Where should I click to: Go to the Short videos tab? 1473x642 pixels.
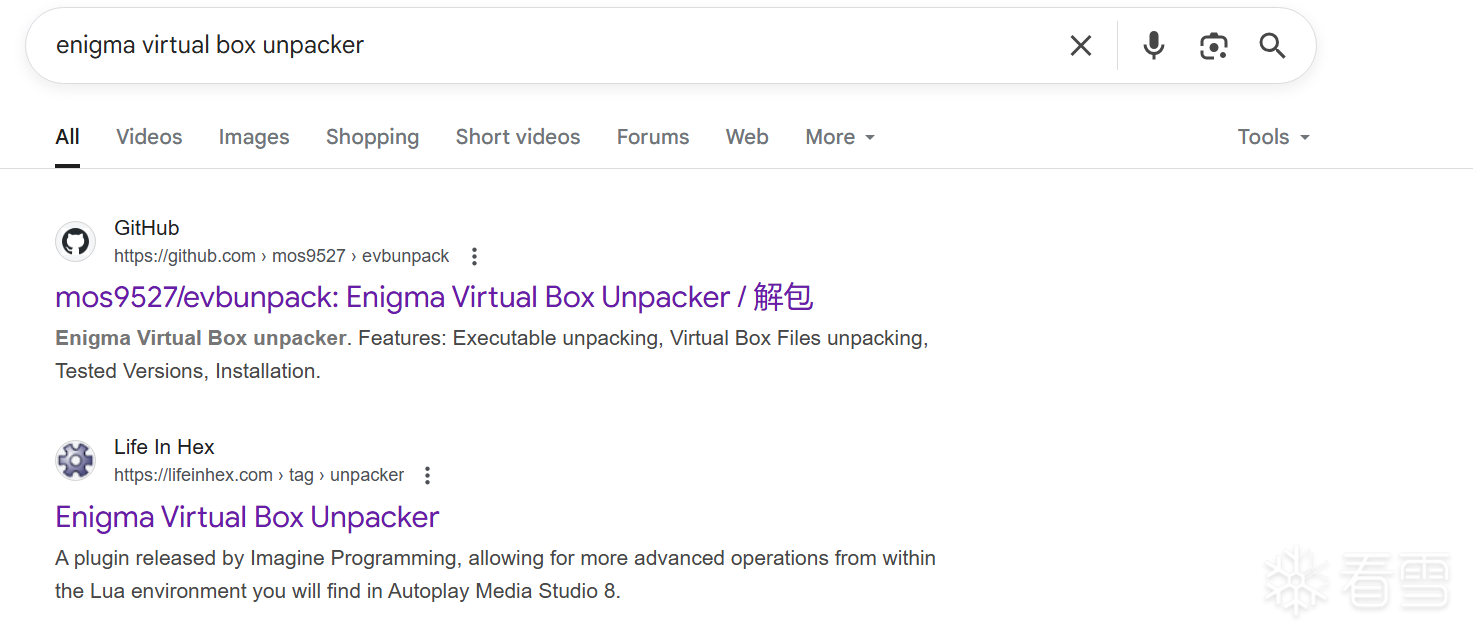click(517, 137)
